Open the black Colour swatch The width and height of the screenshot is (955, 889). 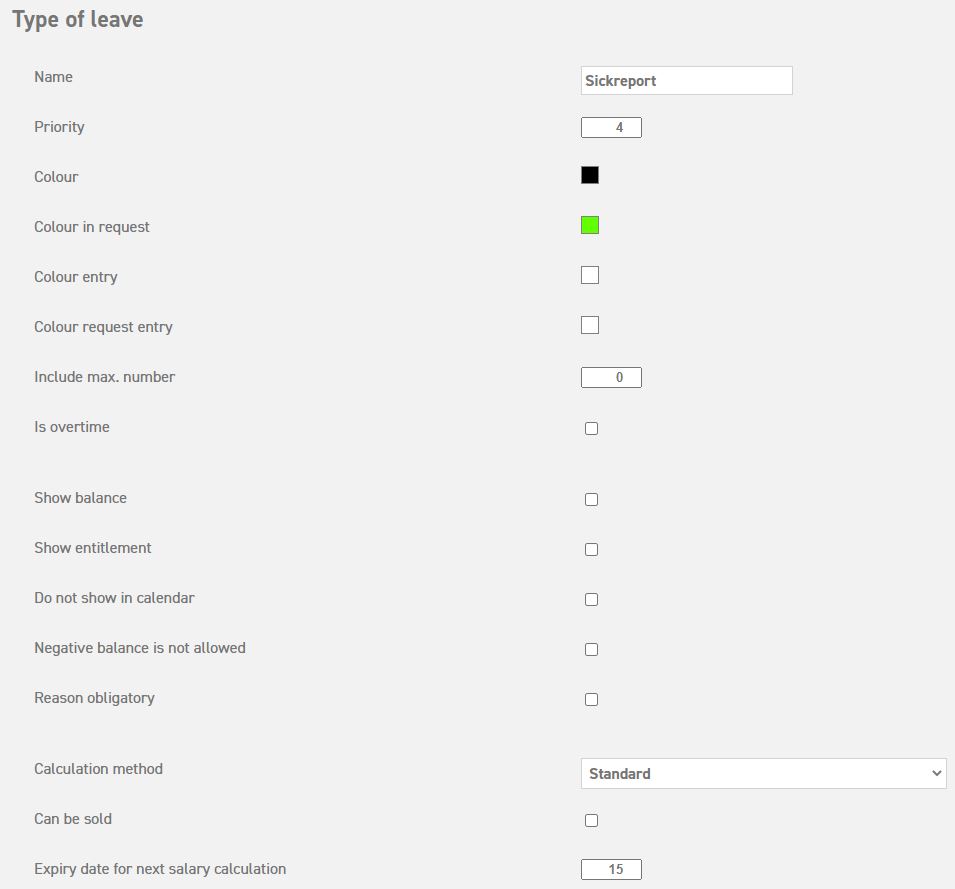tap(590, 176)
